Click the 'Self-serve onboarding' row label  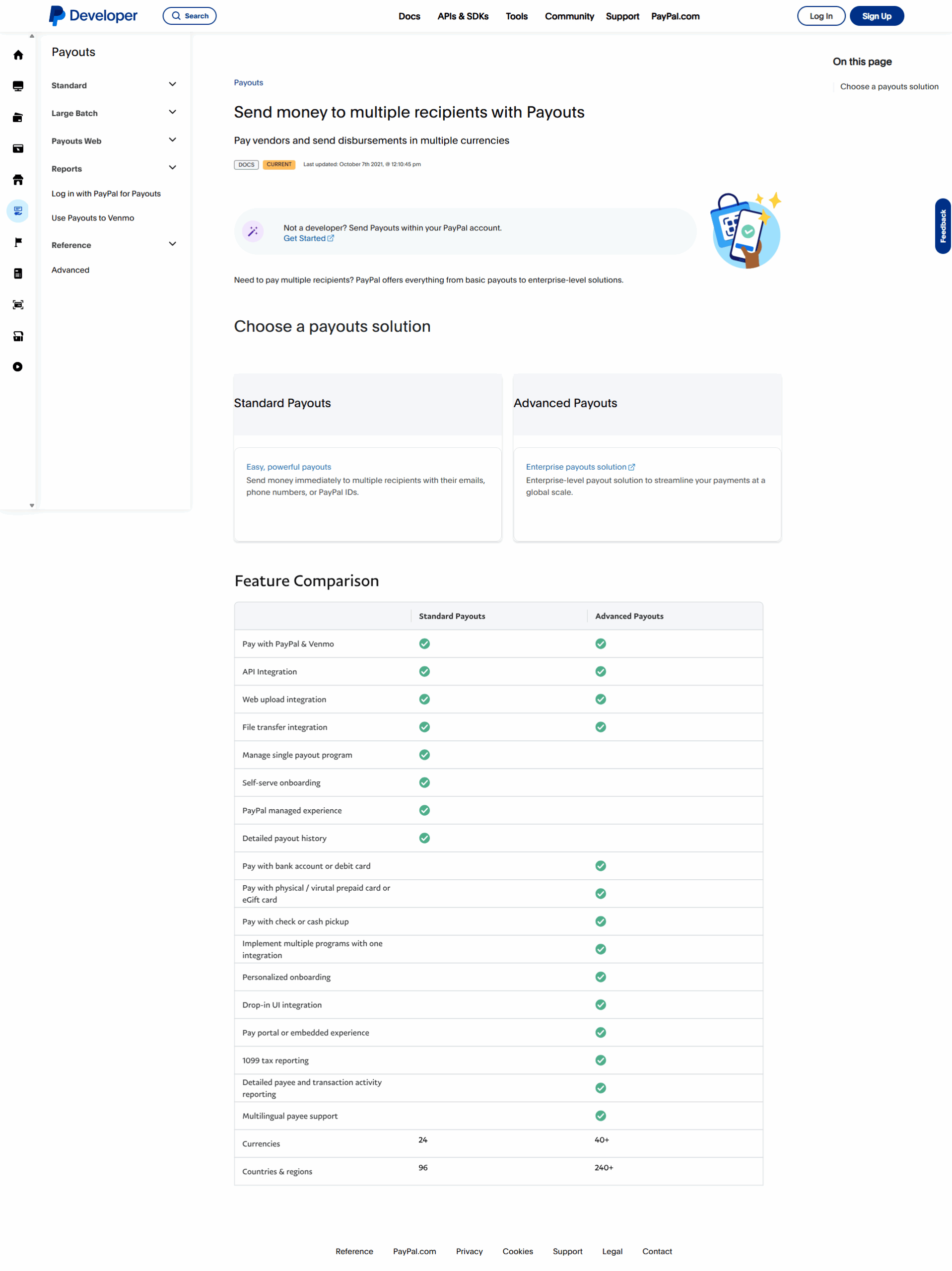coord(281,782)
